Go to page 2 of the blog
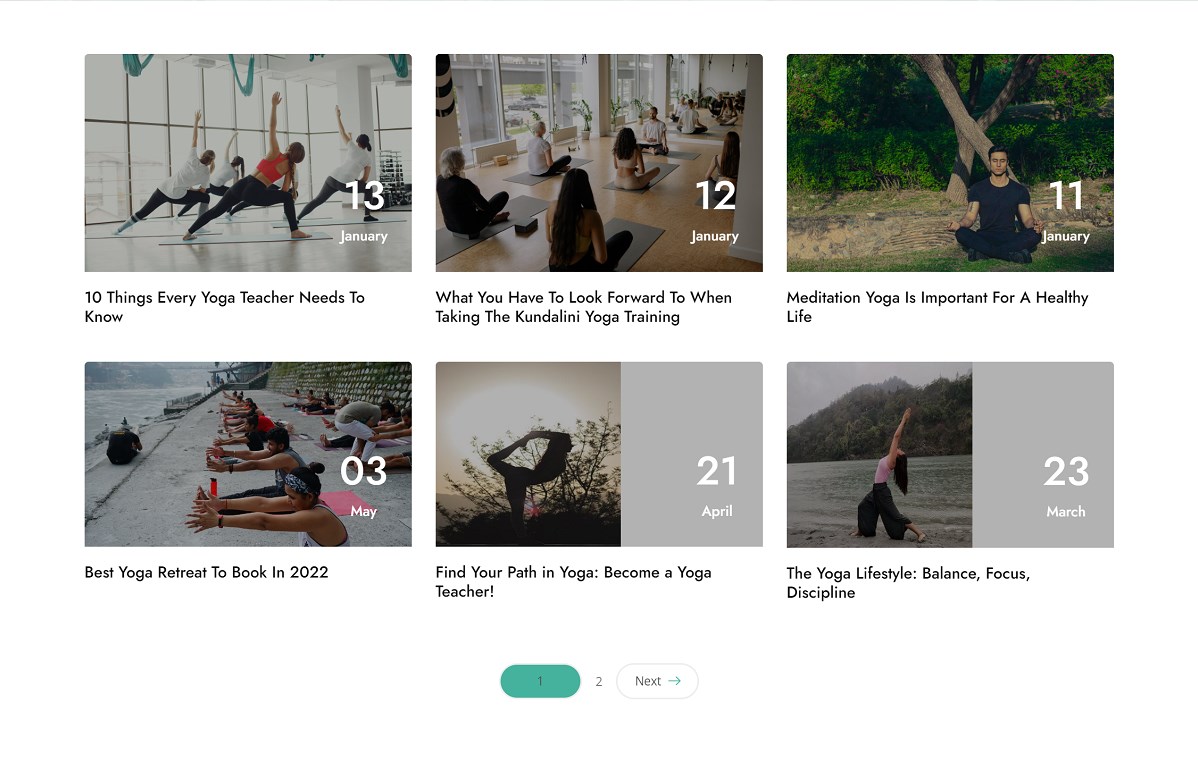 pos(598,680)
